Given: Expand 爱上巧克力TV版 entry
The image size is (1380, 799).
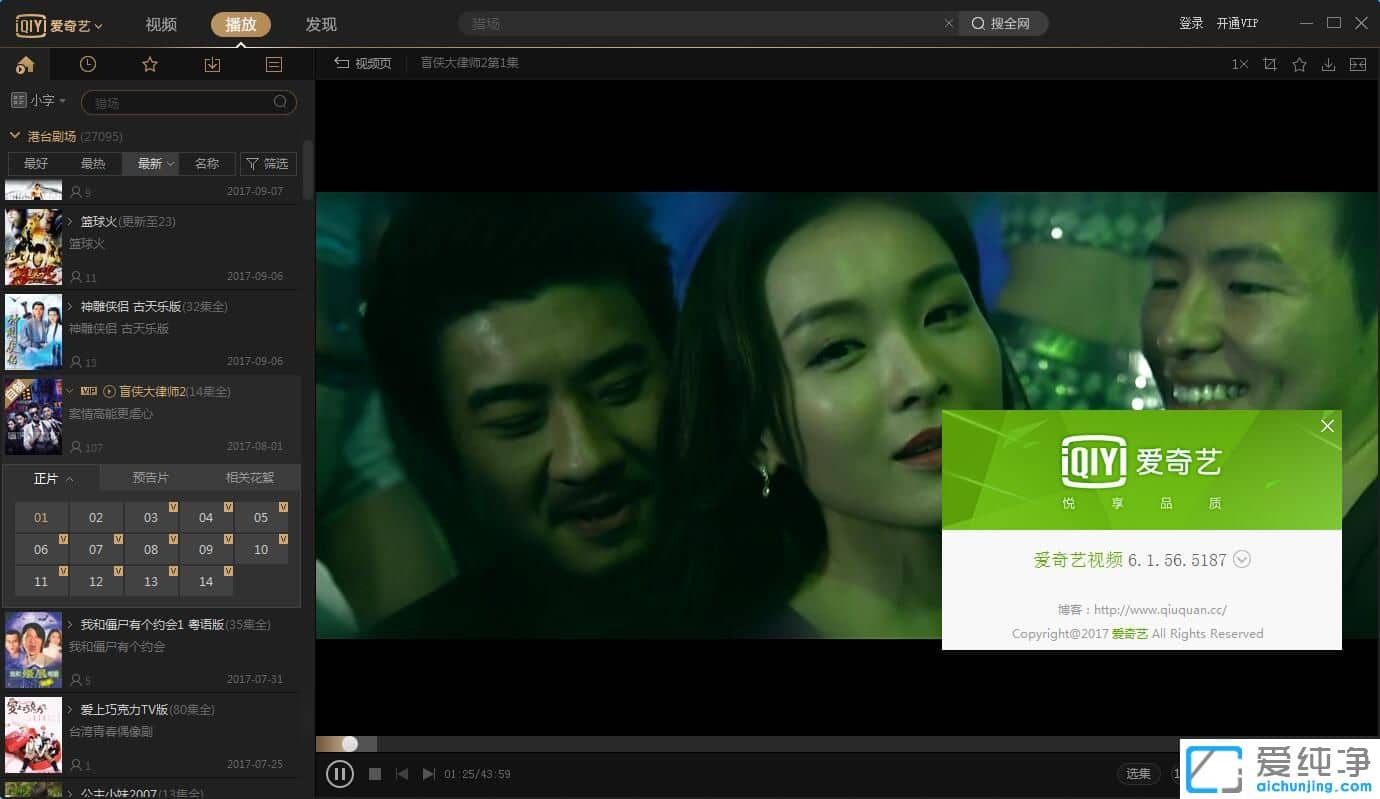Looking at the screenshot, I should (x=71, y=709).
